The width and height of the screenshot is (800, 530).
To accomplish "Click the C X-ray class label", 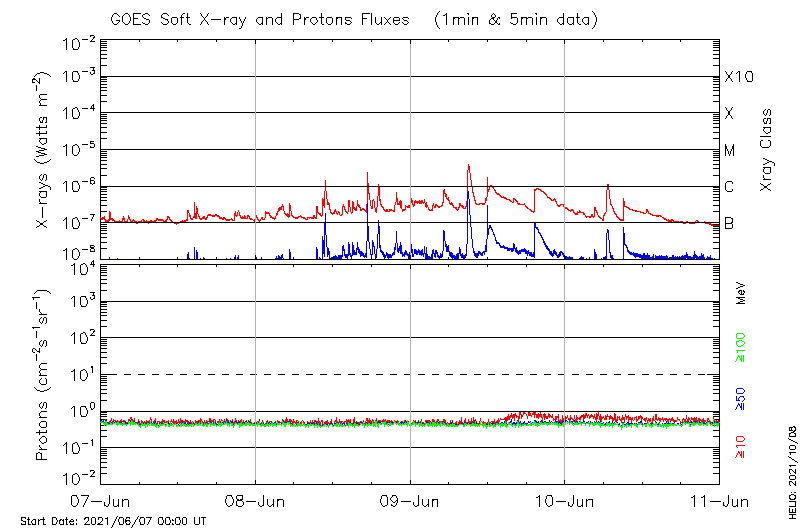I will [x=729, y=187].
